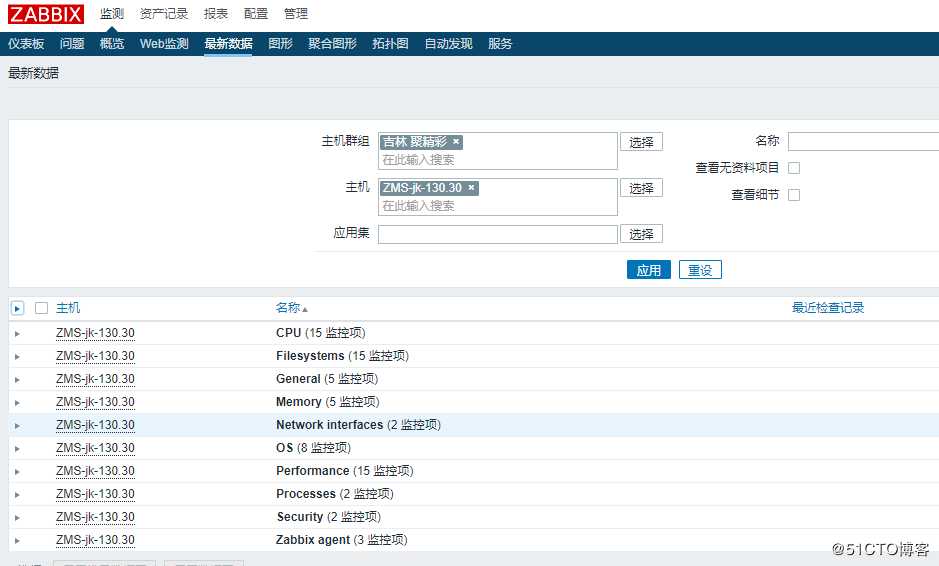
Task: Click the 名称 filter input field
Action: point(864,142)
